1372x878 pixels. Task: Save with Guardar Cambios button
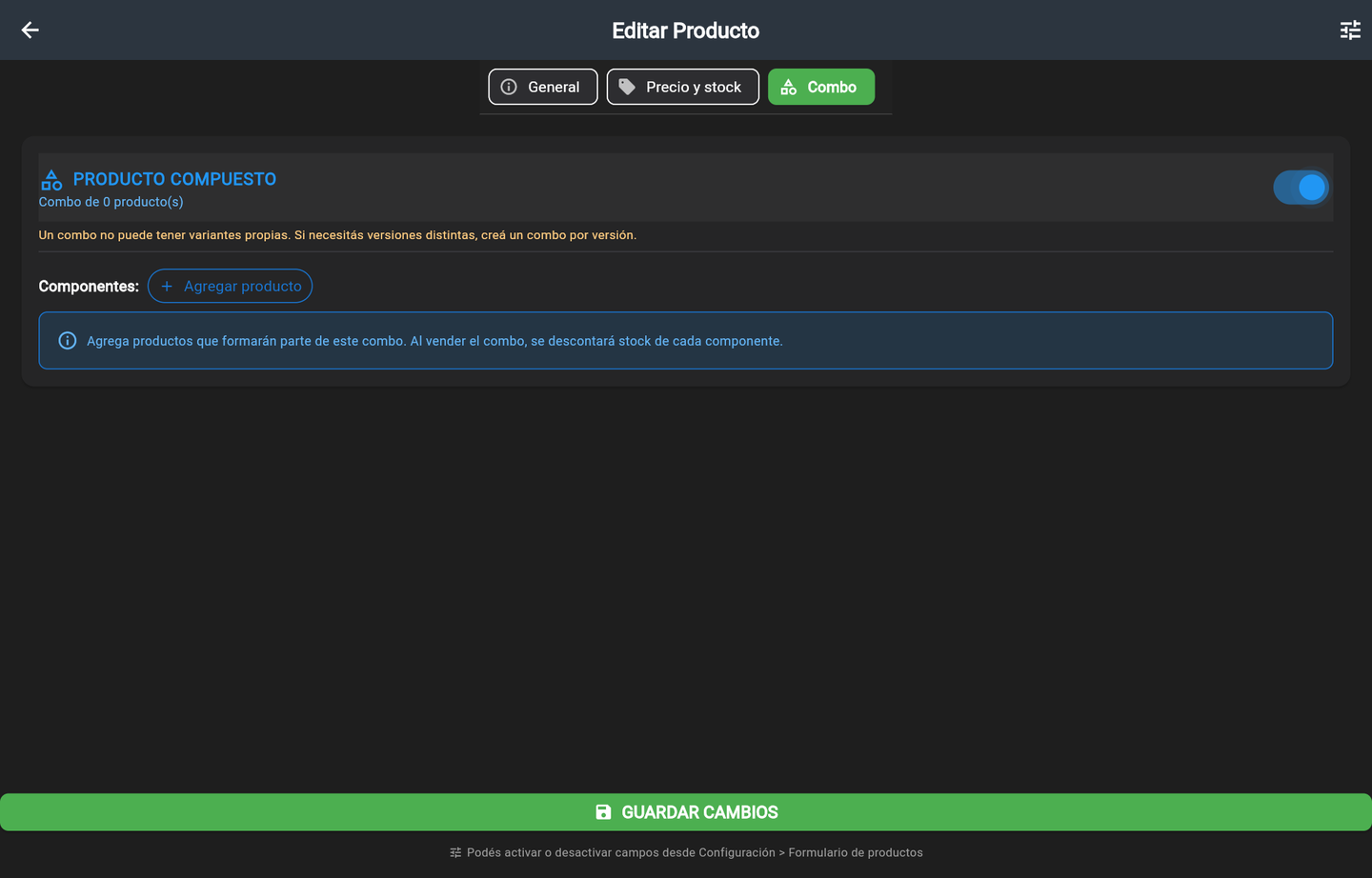coord(686,812)
